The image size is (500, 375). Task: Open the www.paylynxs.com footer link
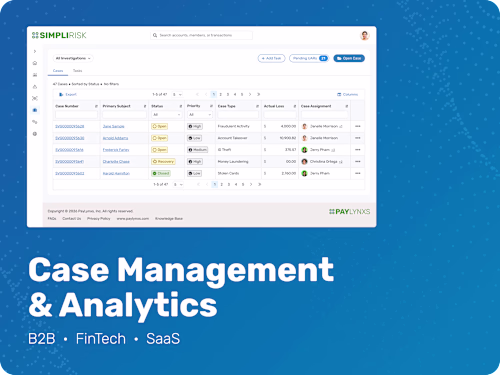pos(133,219)
